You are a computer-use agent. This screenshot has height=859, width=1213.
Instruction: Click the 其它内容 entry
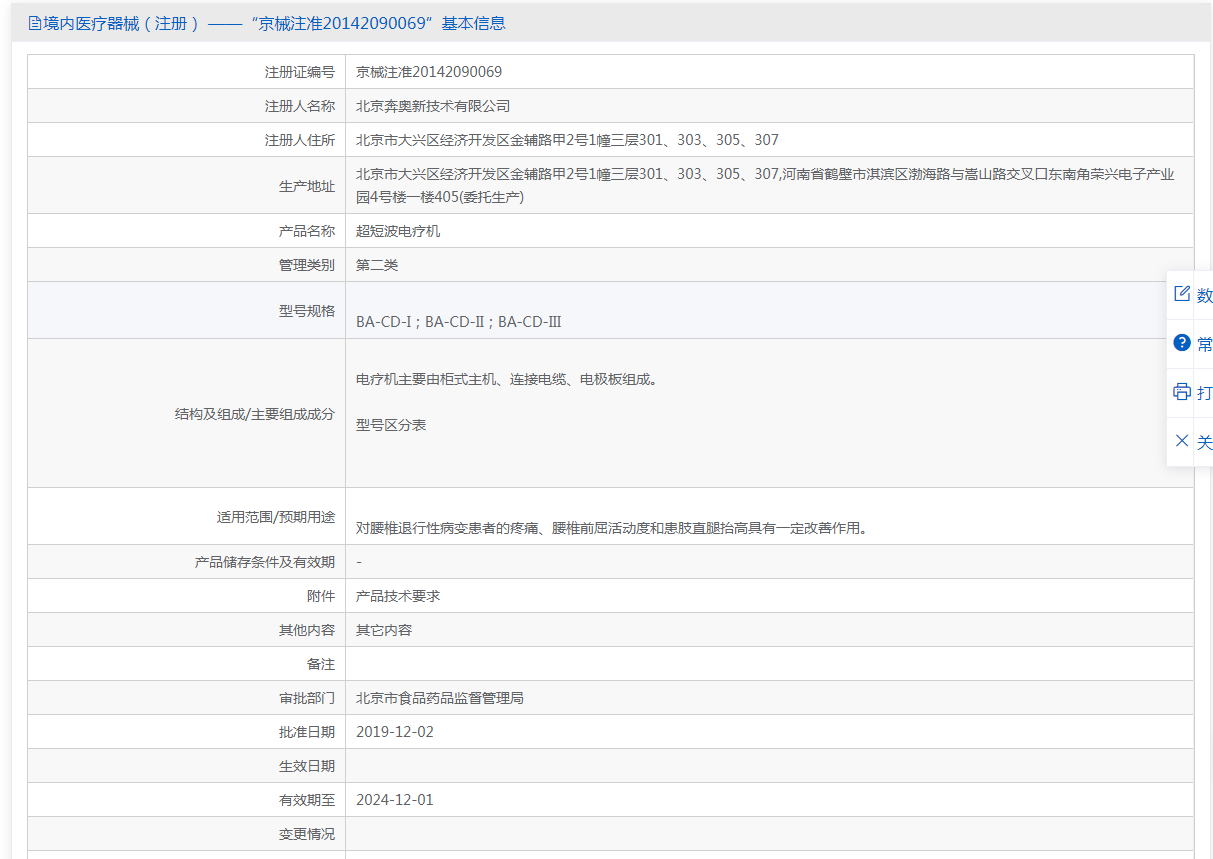coord(384,630)
